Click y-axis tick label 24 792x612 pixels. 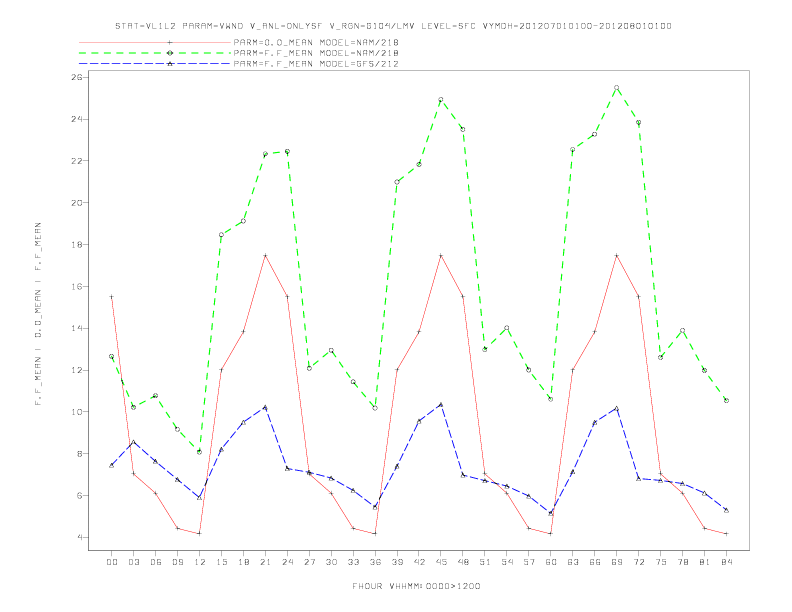pyautogui.click(x=77, y=119)
